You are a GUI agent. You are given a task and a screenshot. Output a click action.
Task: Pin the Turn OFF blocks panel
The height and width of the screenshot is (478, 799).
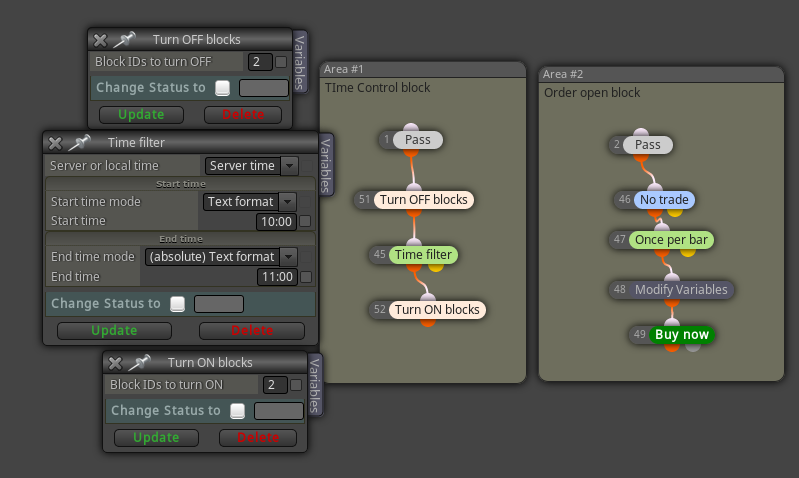tap(125, 39)
